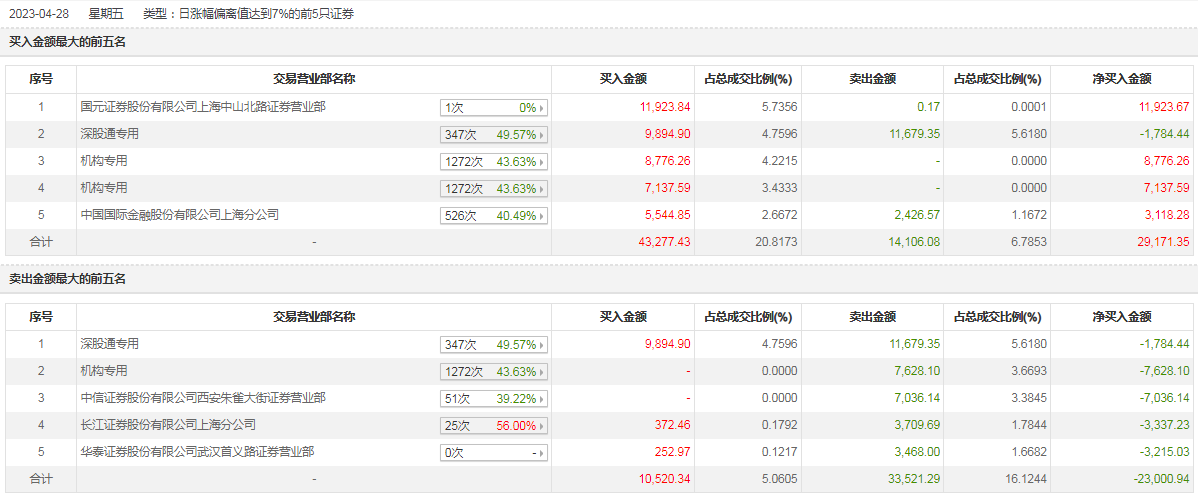Open 中信证券西安朱雀大街证券营业部 link
This screenshot has width=1198, height=497.
pyautogui.click(x=202, y=397)
